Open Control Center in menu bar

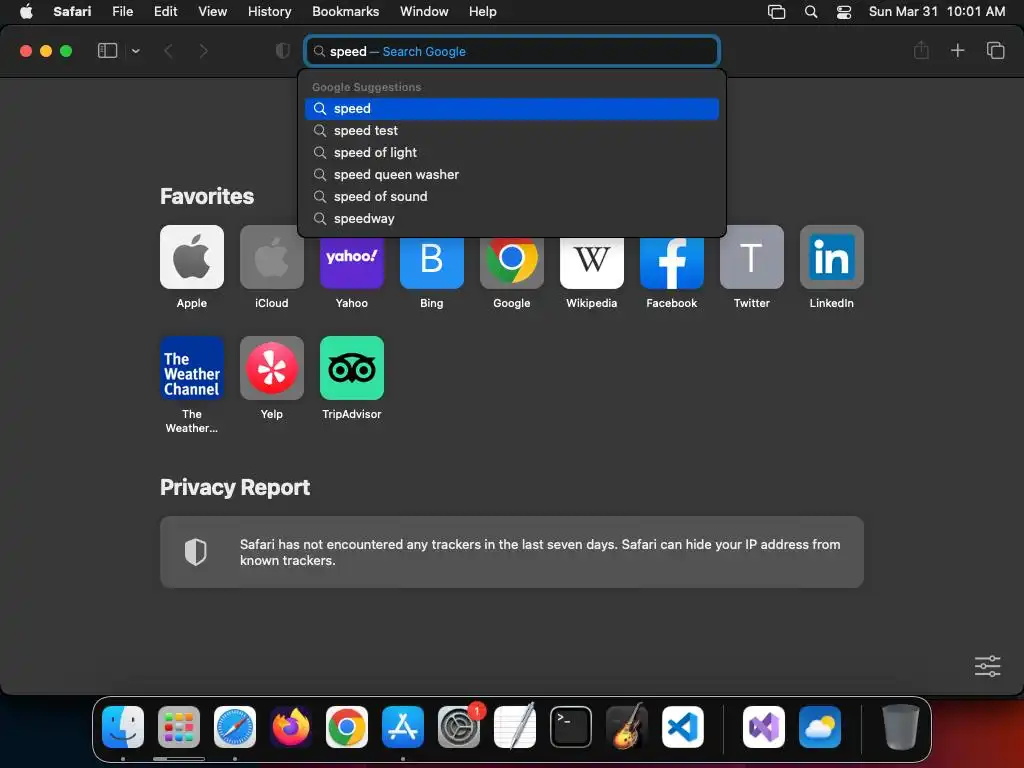(844, 12)
